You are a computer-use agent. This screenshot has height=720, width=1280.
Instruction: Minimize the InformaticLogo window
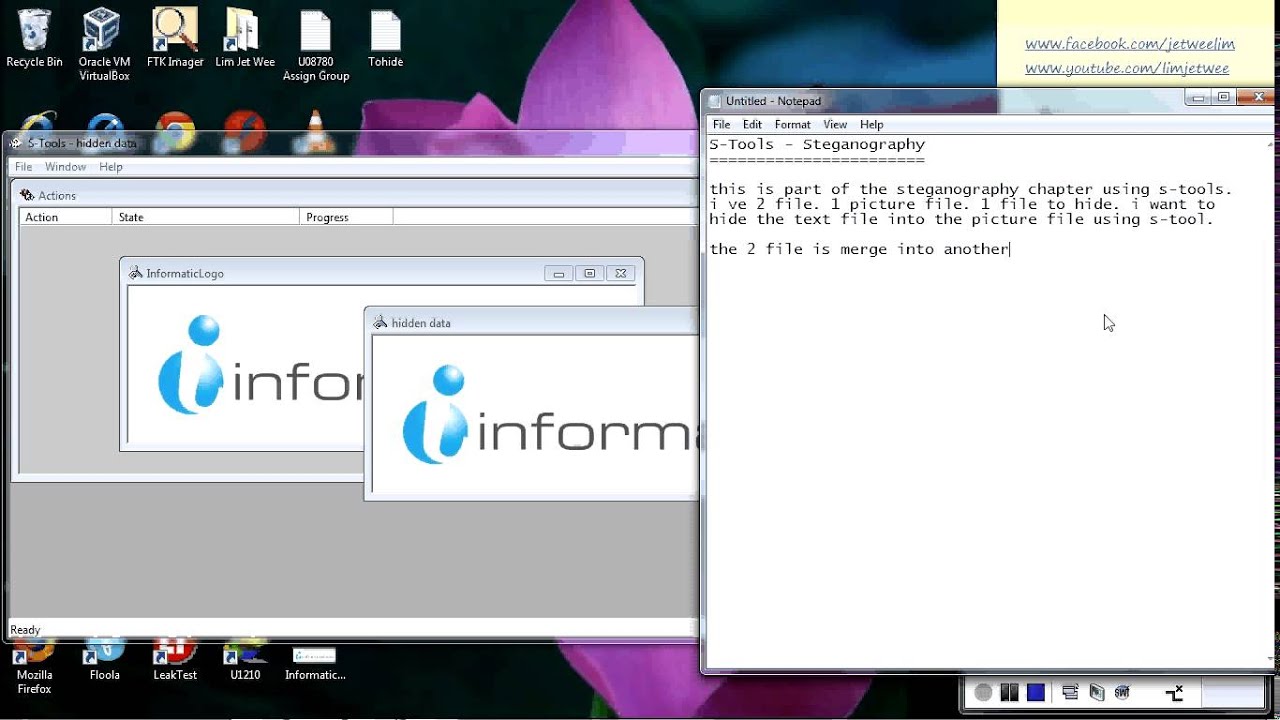point(559,273)
